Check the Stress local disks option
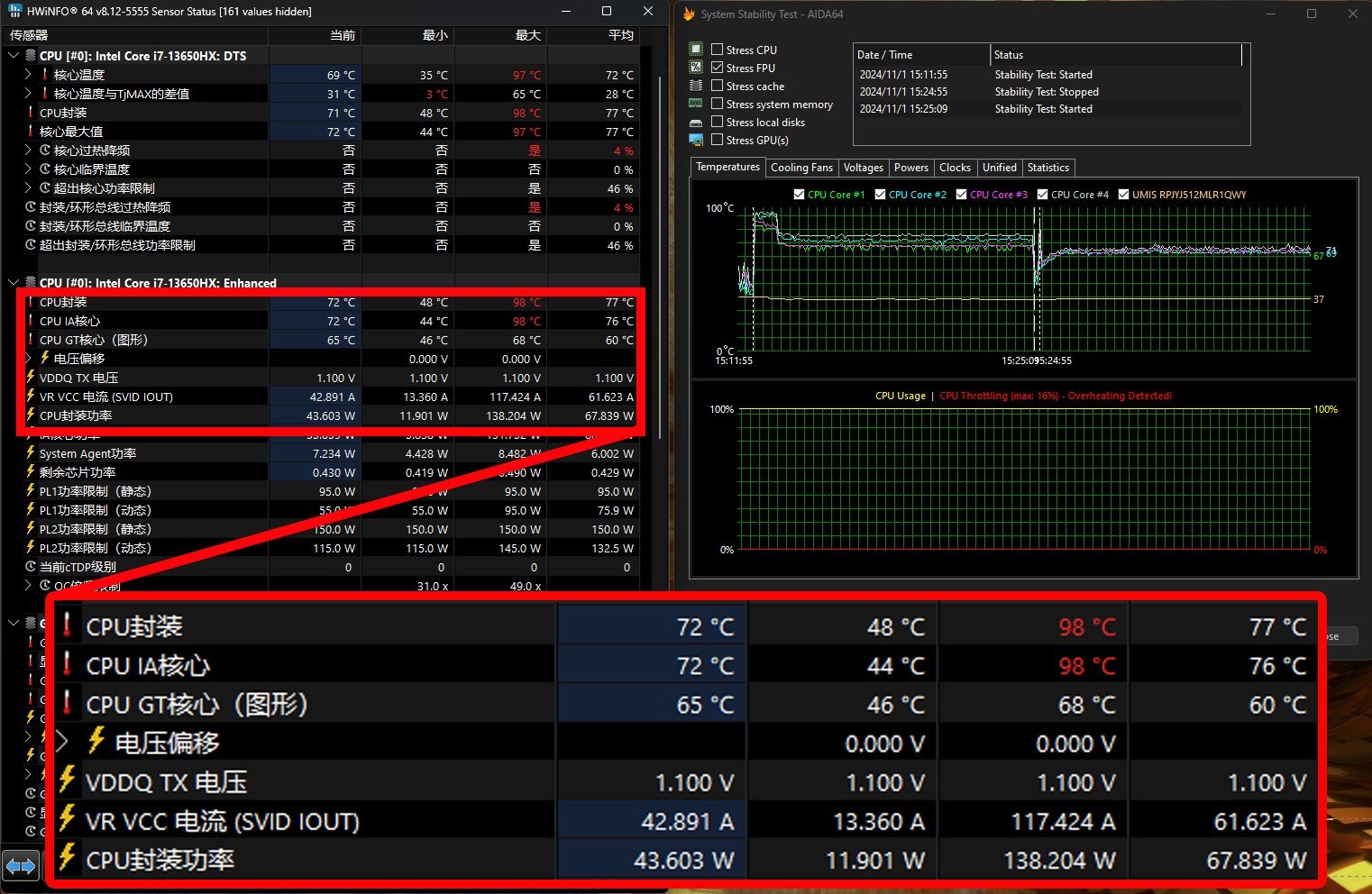This screenshot has width=1372, height=894. click(x=718, y=122)
